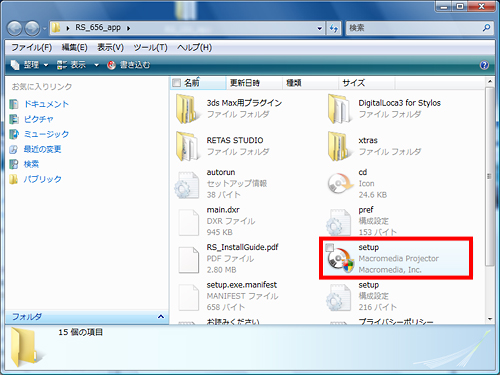This screenshot has width=500, height=375.
Task: Click the Back navigation arrow
Action: point(15,28)
